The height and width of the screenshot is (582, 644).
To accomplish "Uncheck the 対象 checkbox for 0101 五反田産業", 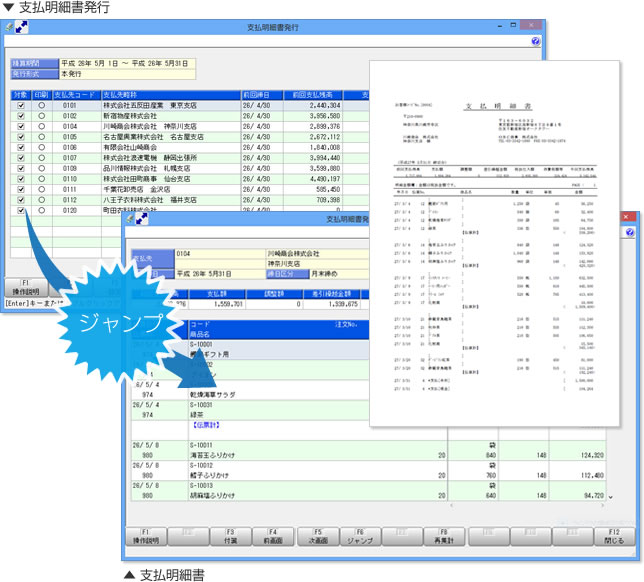I will [x=21, y=106].
